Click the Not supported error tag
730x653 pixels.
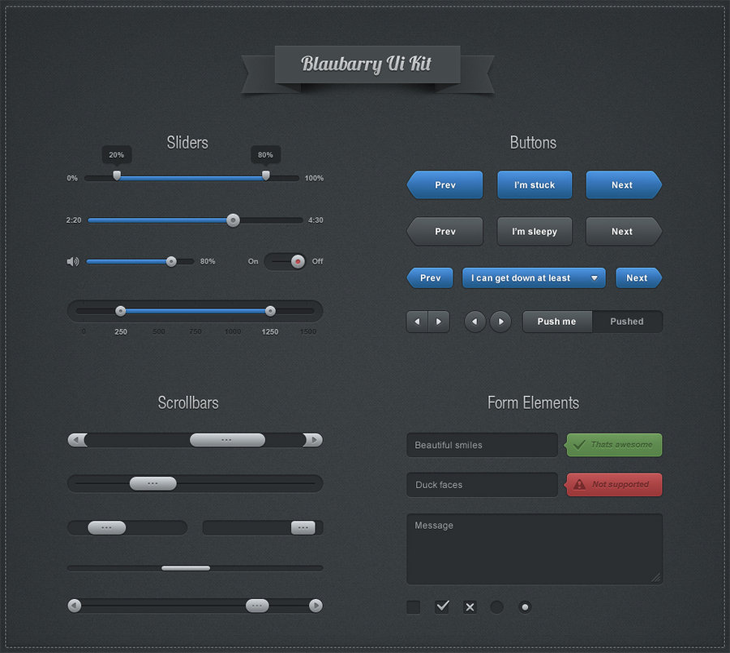point(613,485)
